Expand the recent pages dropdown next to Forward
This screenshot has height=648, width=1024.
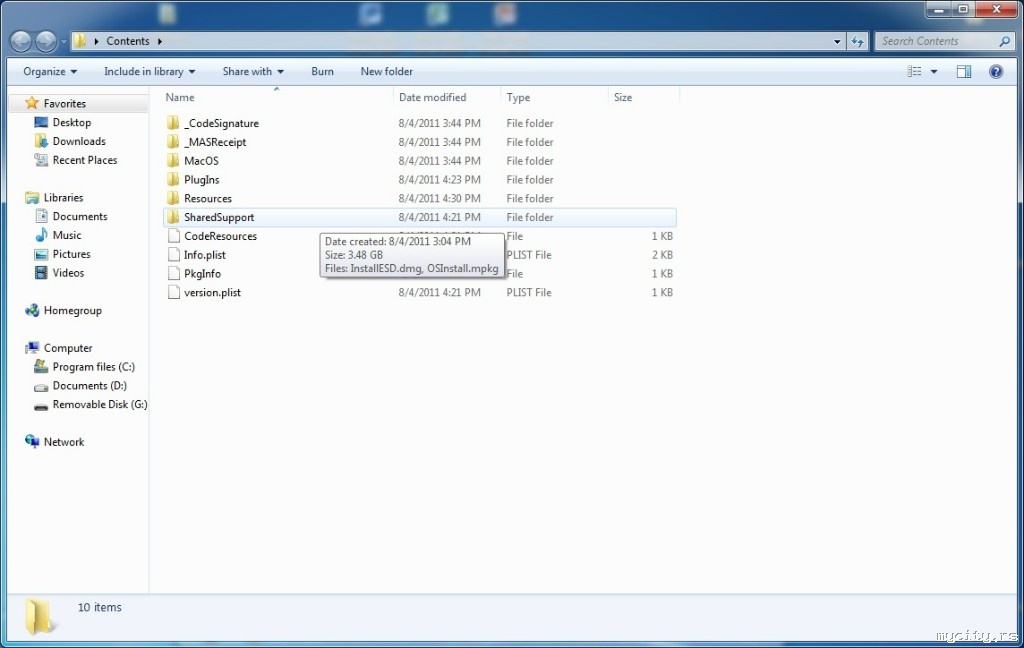(x=63, y=41)
